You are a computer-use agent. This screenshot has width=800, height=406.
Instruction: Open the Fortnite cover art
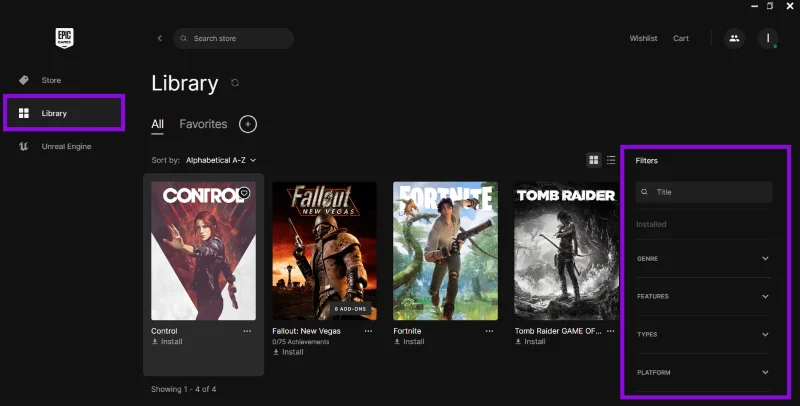click(x=445, y=251)
